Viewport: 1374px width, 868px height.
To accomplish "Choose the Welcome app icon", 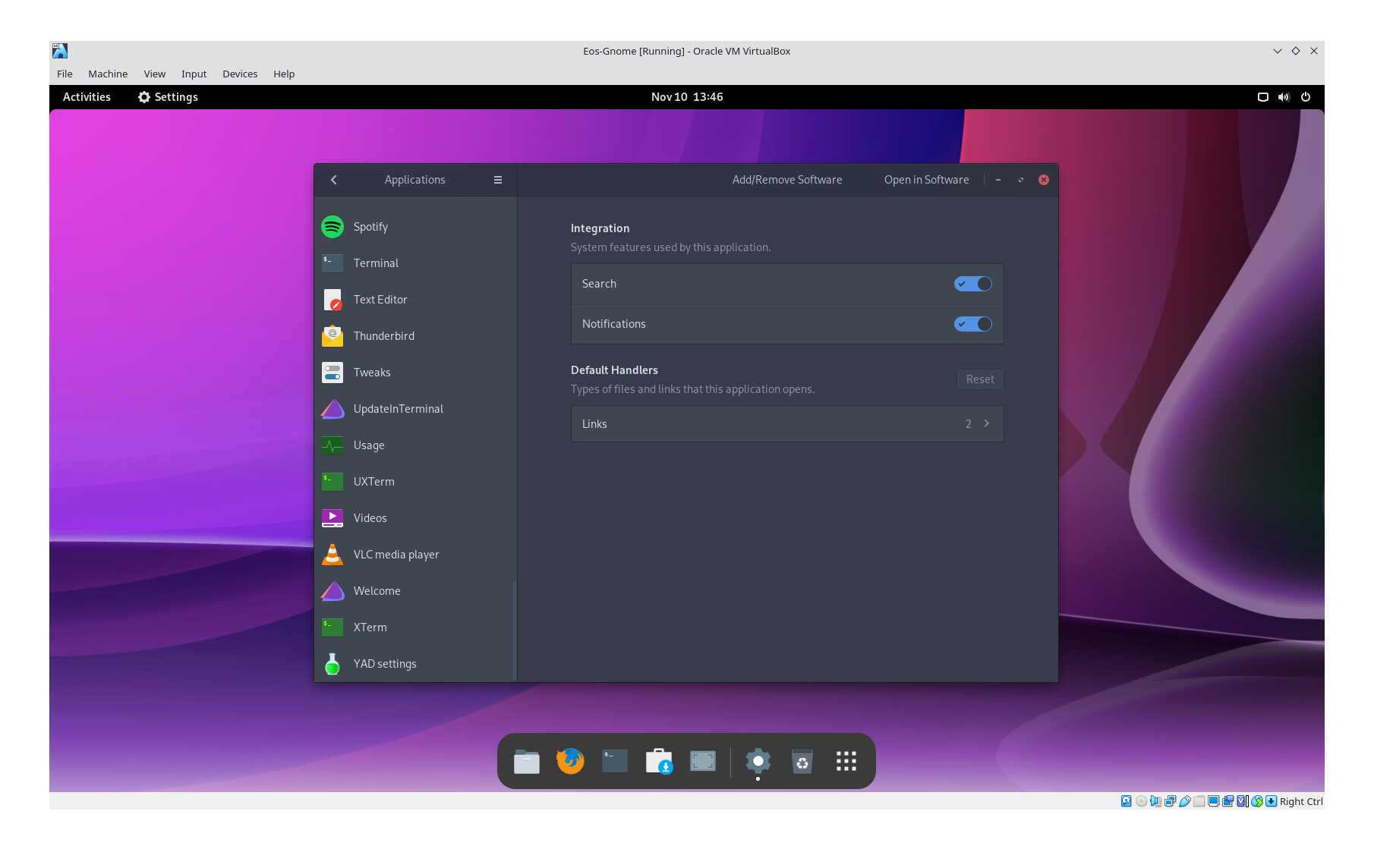I will [x=332, y=591].
